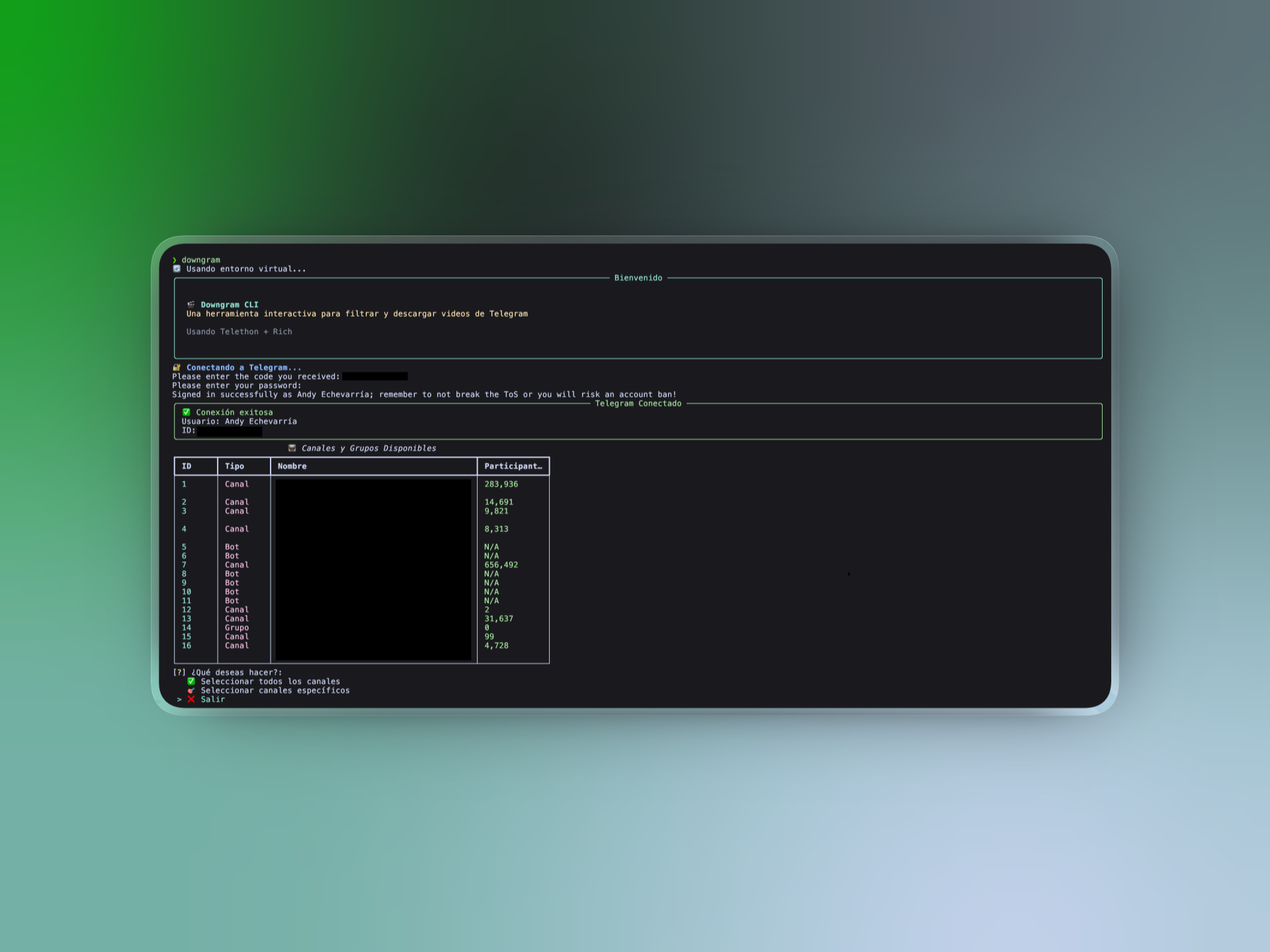Click the 'Conectando a Telegram...' line
The width and height of the screenshot is (1270, 952).
point(244,368)
